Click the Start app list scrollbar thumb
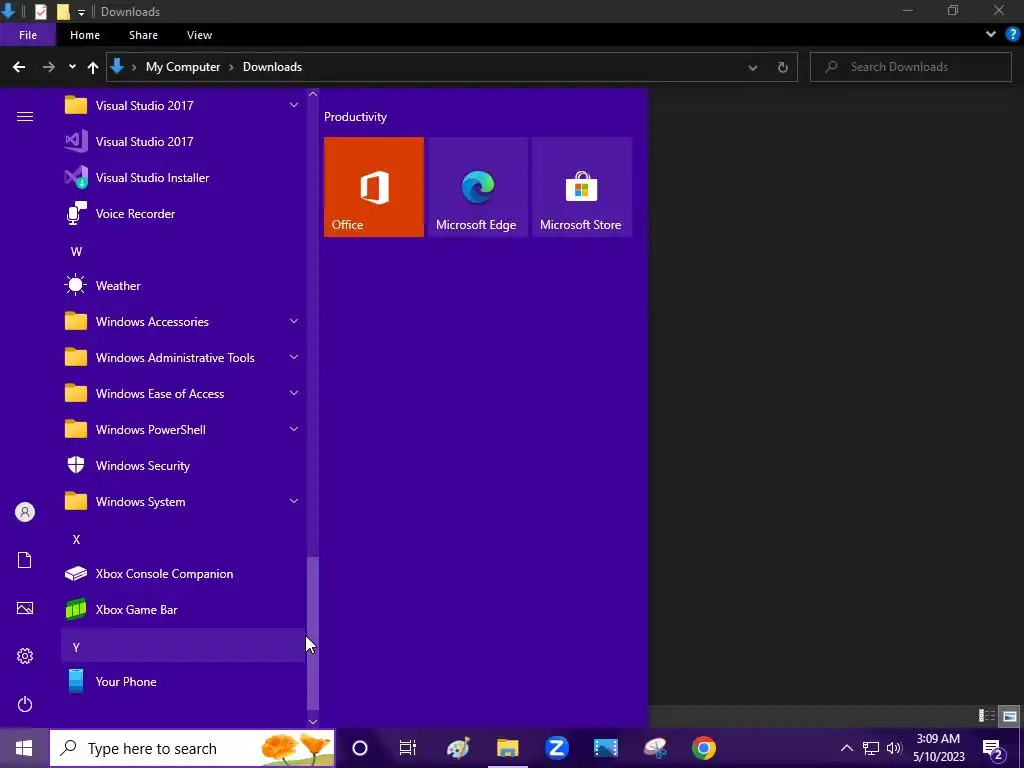This screenshot has height=768, width=1024. pos(313,632)
